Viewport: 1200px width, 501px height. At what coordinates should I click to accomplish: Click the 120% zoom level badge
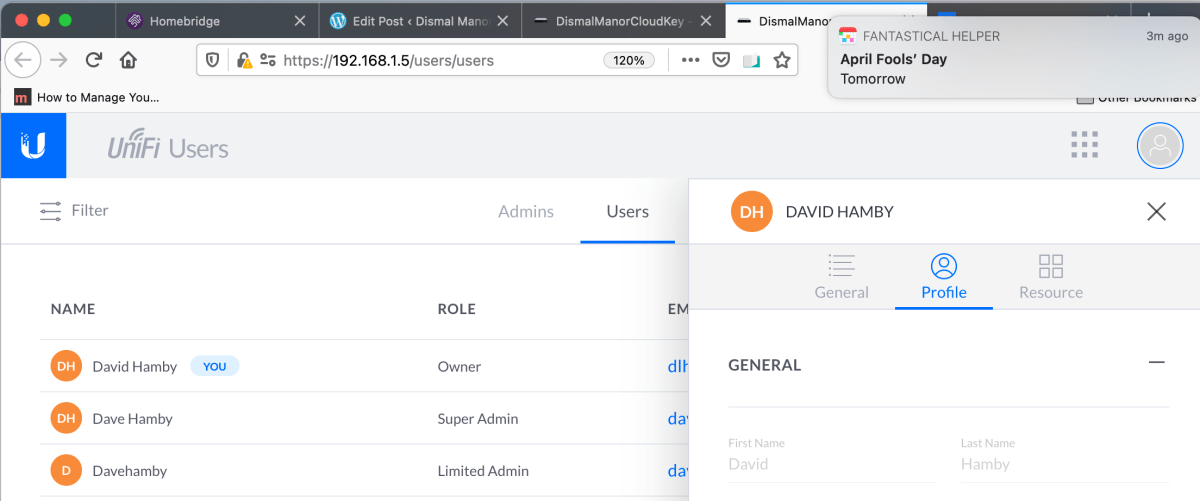coord(628,60)
